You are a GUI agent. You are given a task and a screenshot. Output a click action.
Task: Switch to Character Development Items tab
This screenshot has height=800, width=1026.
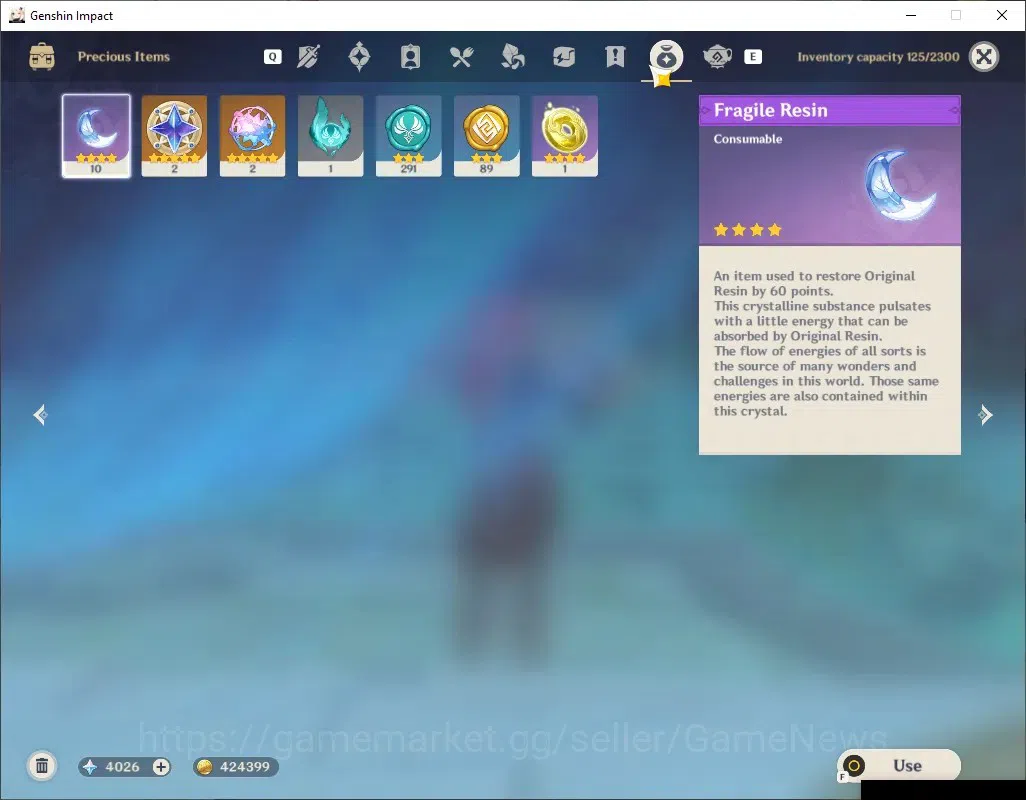pyautogui.click(x=410, y=57)
